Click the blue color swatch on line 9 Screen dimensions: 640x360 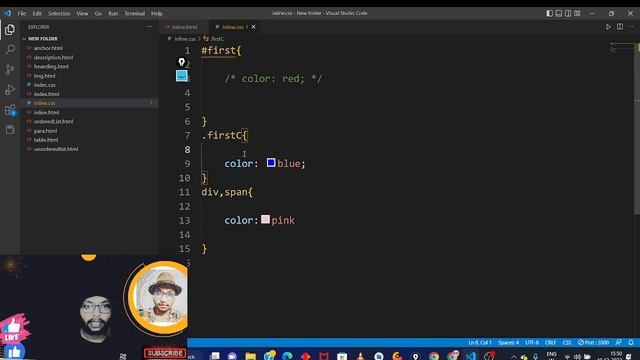tap(271, 162)
